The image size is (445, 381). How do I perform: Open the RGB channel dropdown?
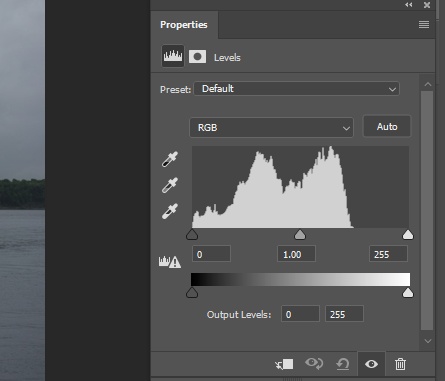click(x=271, y=127)
